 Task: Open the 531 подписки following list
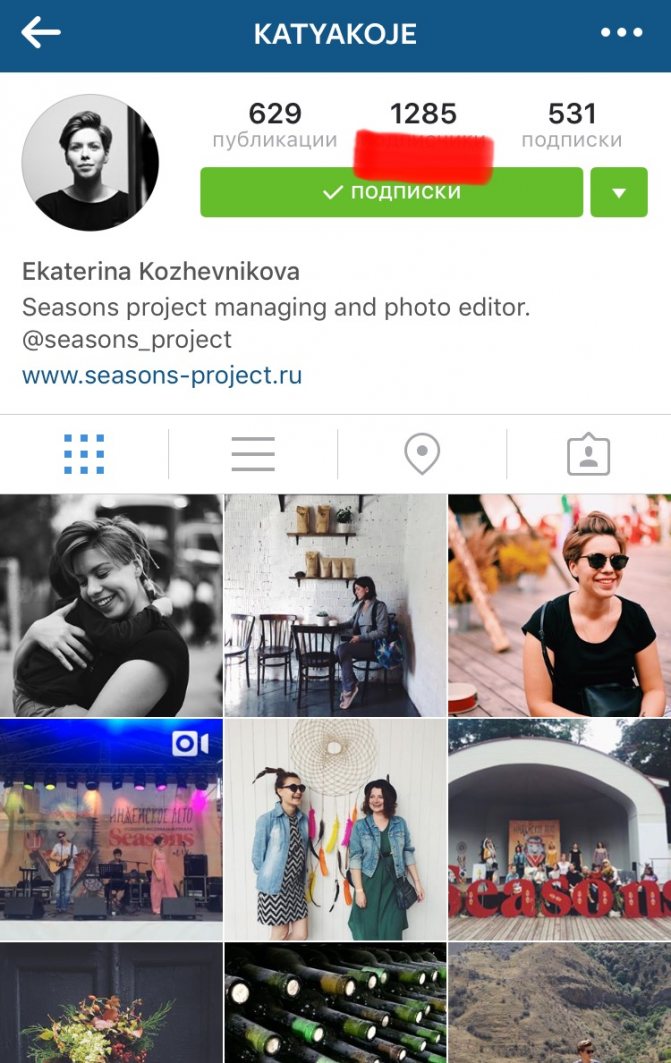pyautogui.click(x=571, y=124)
